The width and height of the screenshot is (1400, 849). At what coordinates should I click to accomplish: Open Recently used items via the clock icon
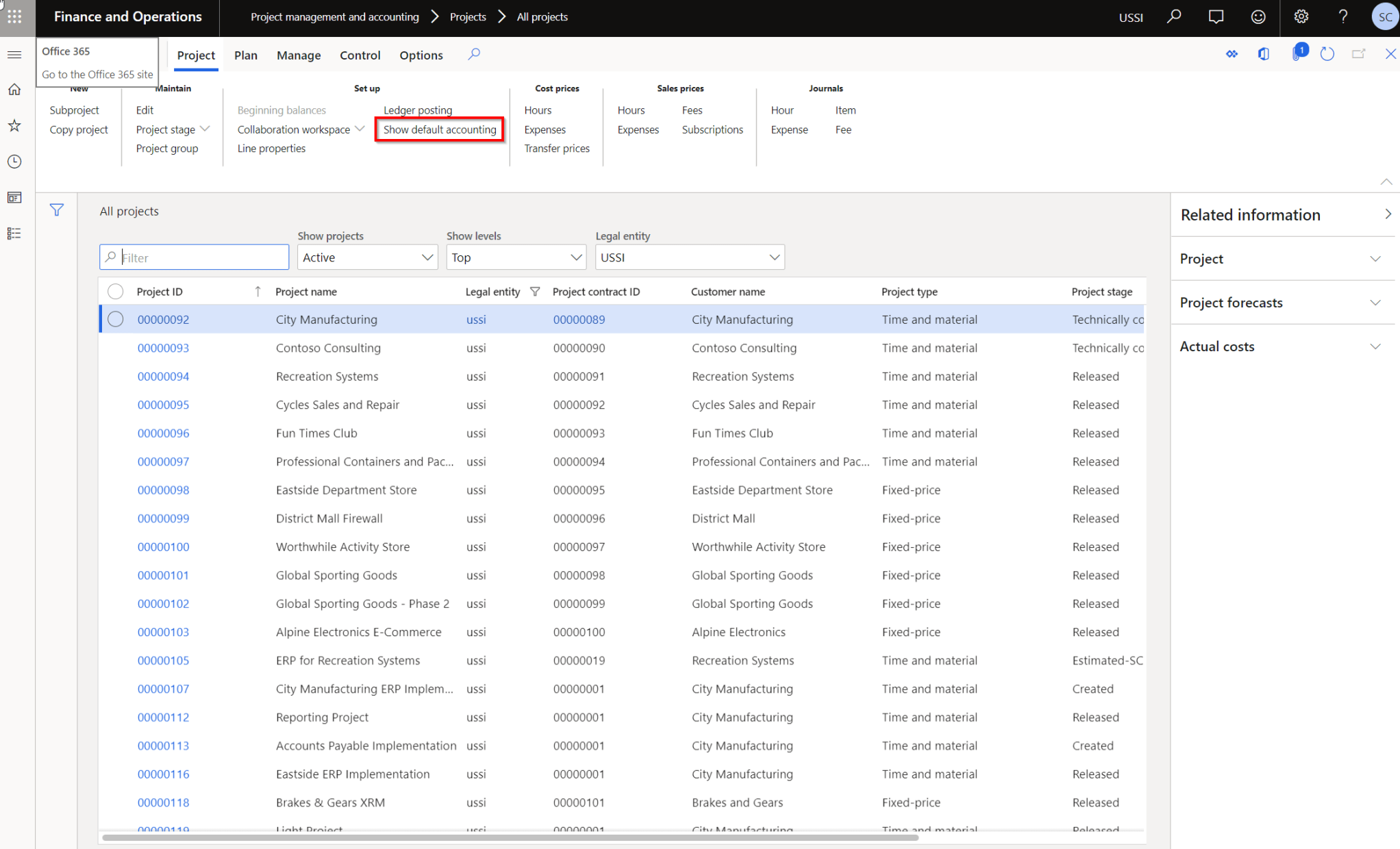14,162
